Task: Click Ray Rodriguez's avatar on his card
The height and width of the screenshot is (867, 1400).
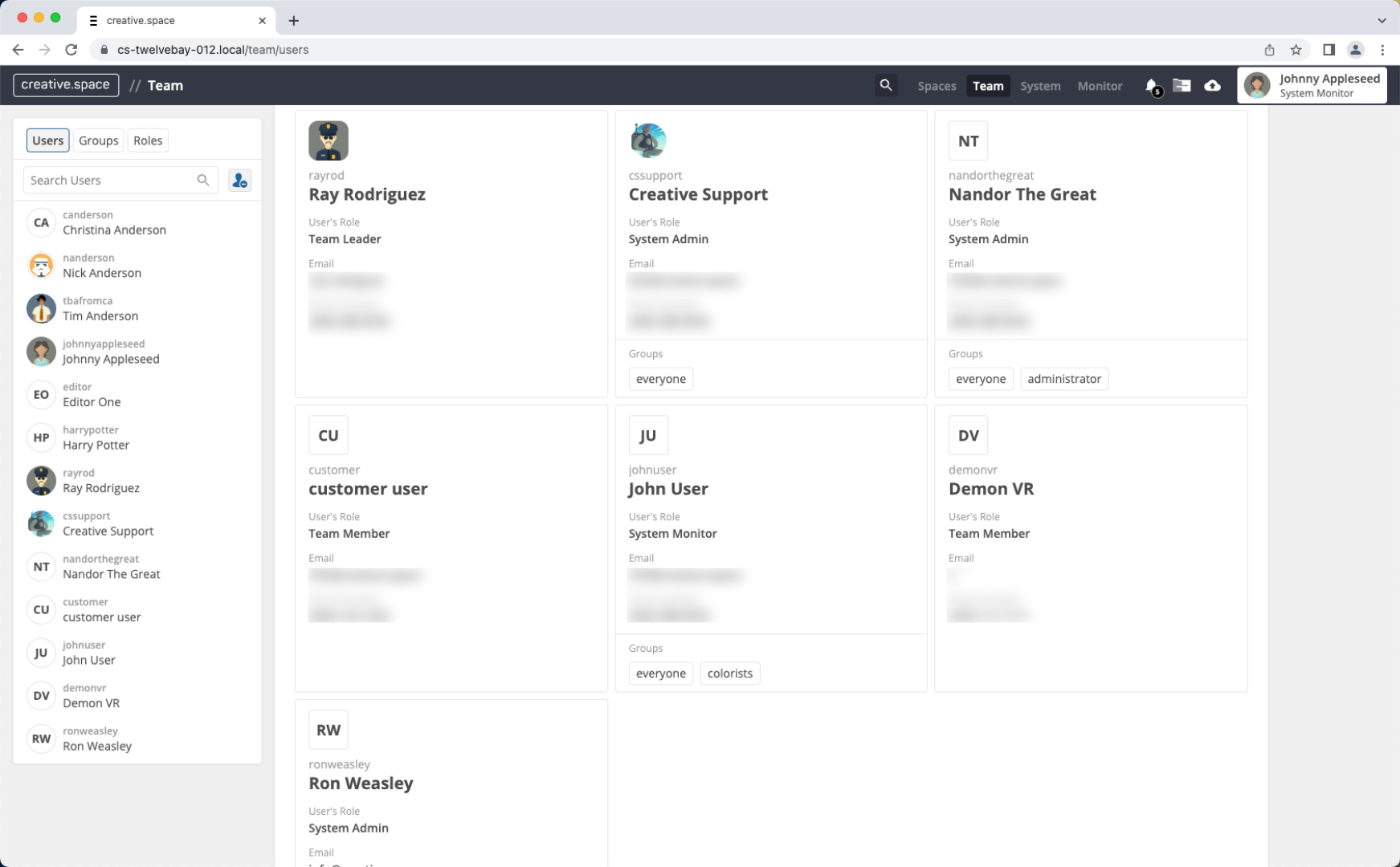Action: pos(329,140)
